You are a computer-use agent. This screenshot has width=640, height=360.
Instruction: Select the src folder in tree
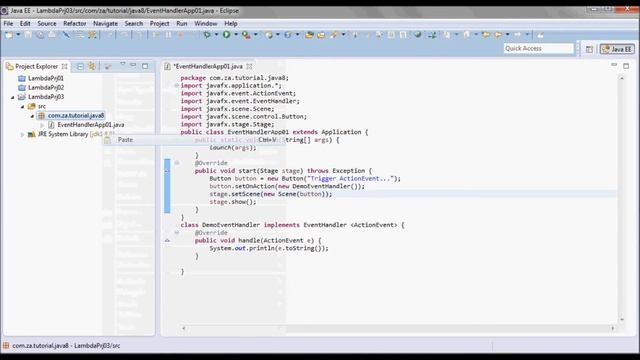pos(42,106)
